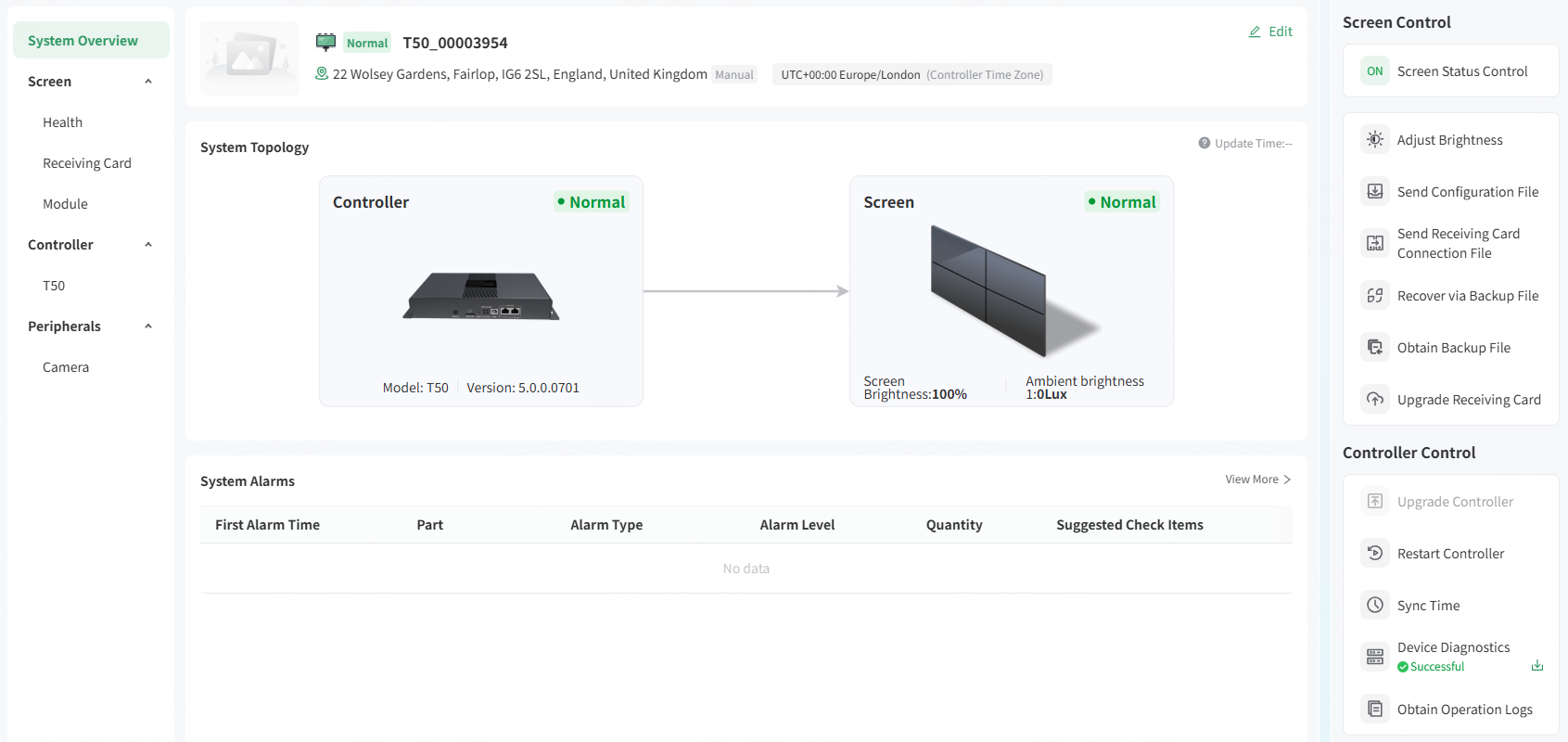The height and width of the screenshot is (742, 1568).
Task: Click the Obtain Operation Logs icon
Action: pyautogui.click(x=1375, y=710)
